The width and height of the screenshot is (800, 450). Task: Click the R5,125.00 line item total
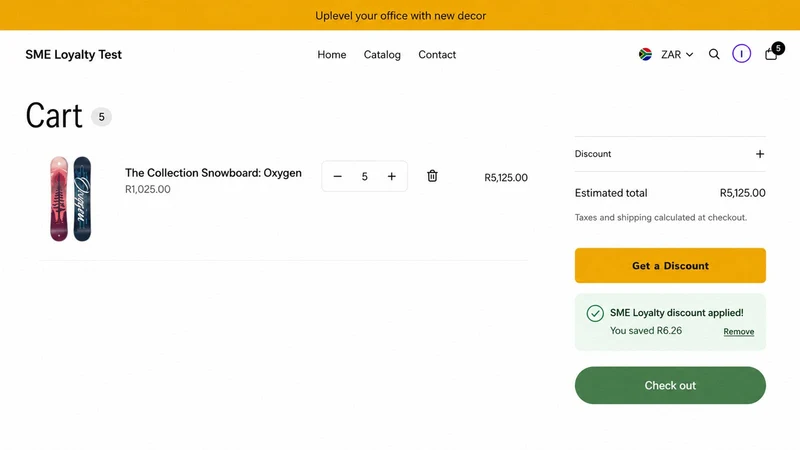[x=506, y=178]
